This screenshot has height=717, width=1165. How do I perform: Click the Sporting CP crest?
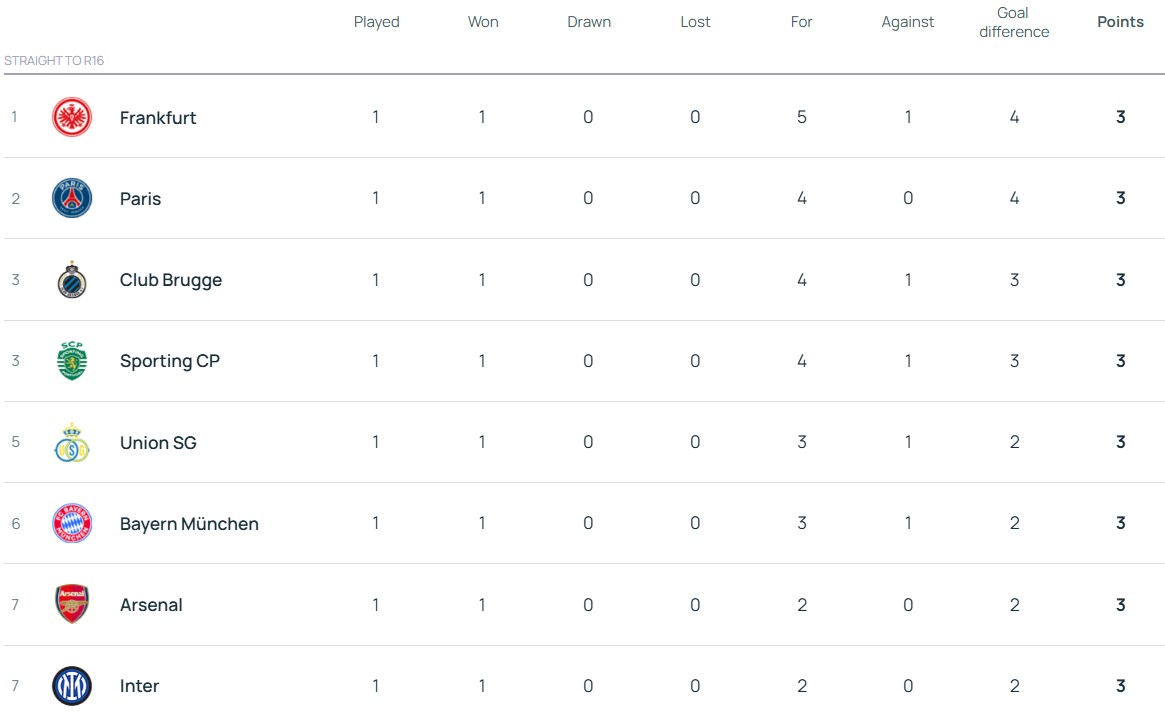(x=72, y=361)
